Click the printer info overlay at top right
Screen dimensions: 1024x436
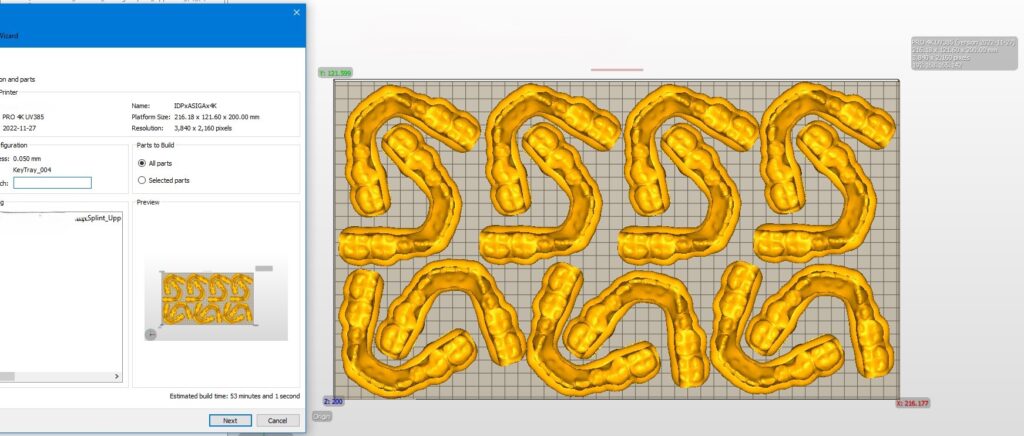point(963,57)
